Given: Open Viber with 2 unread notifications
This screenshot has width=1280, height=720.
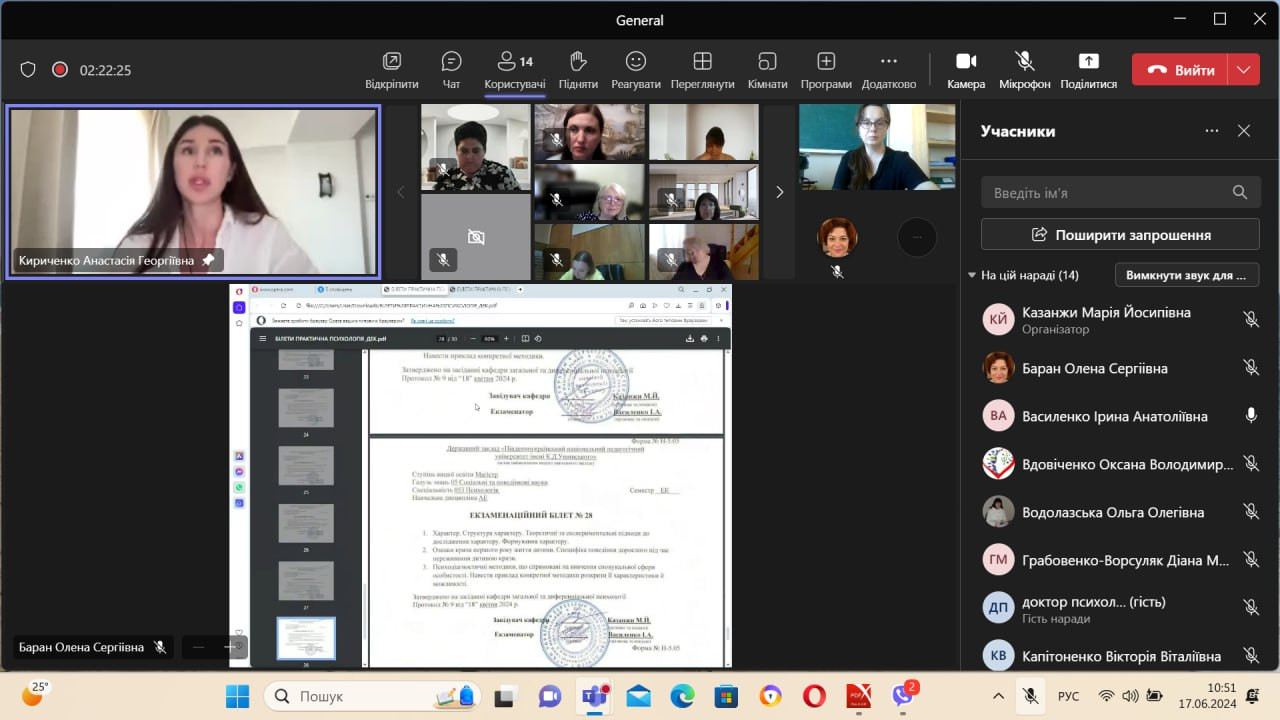Looking at the screenshot, I should click(x=904, y=695).
